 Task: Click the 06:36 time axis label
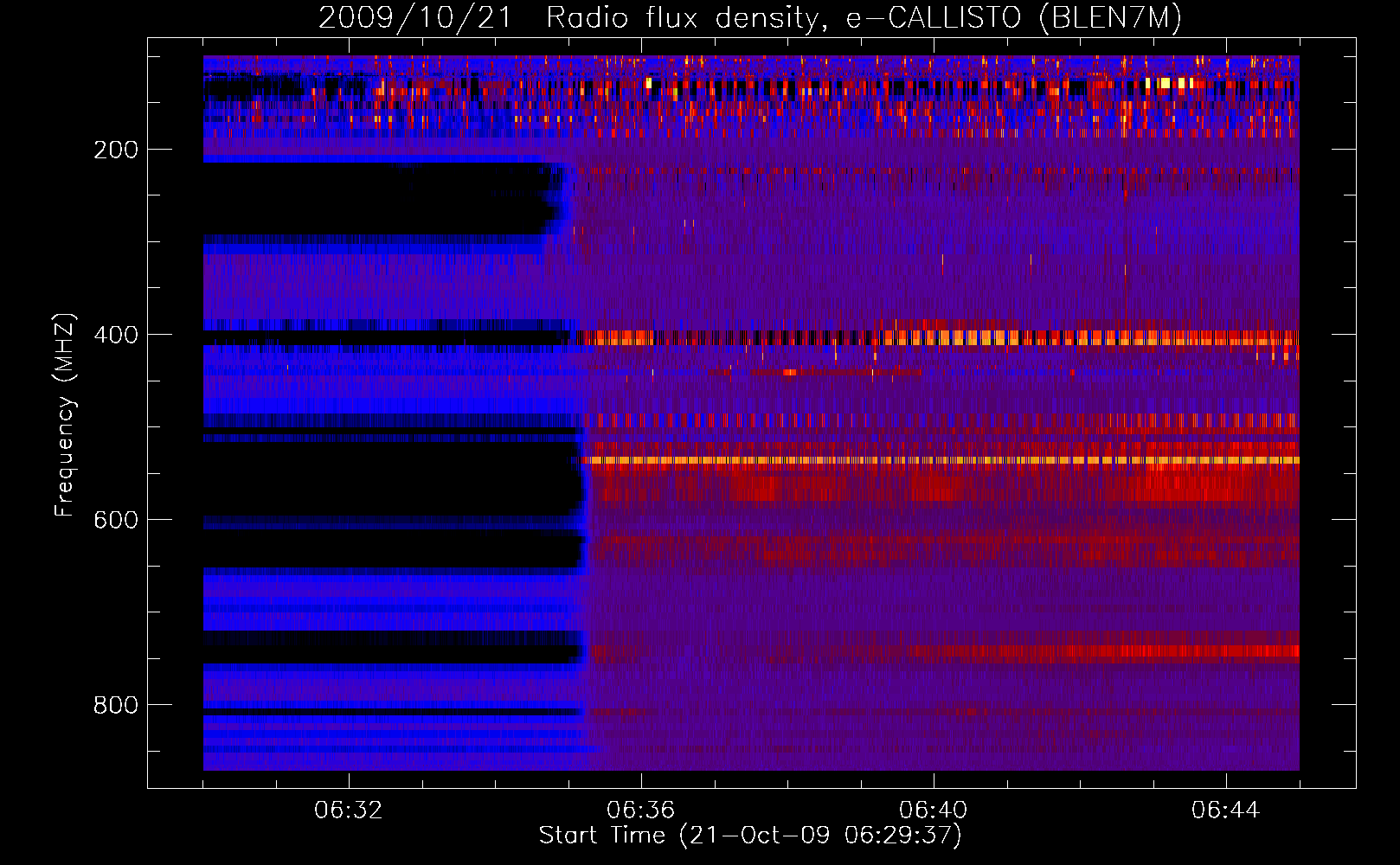(641, 811)
